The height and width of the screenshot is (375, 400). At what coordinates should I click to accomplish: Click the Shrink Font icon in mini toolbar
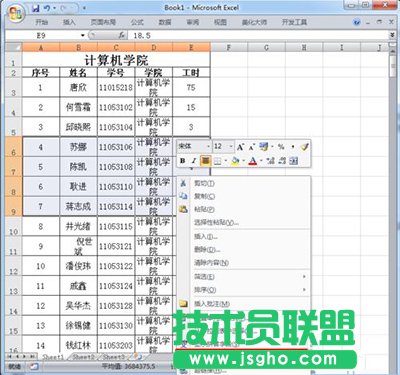point(252,147)
